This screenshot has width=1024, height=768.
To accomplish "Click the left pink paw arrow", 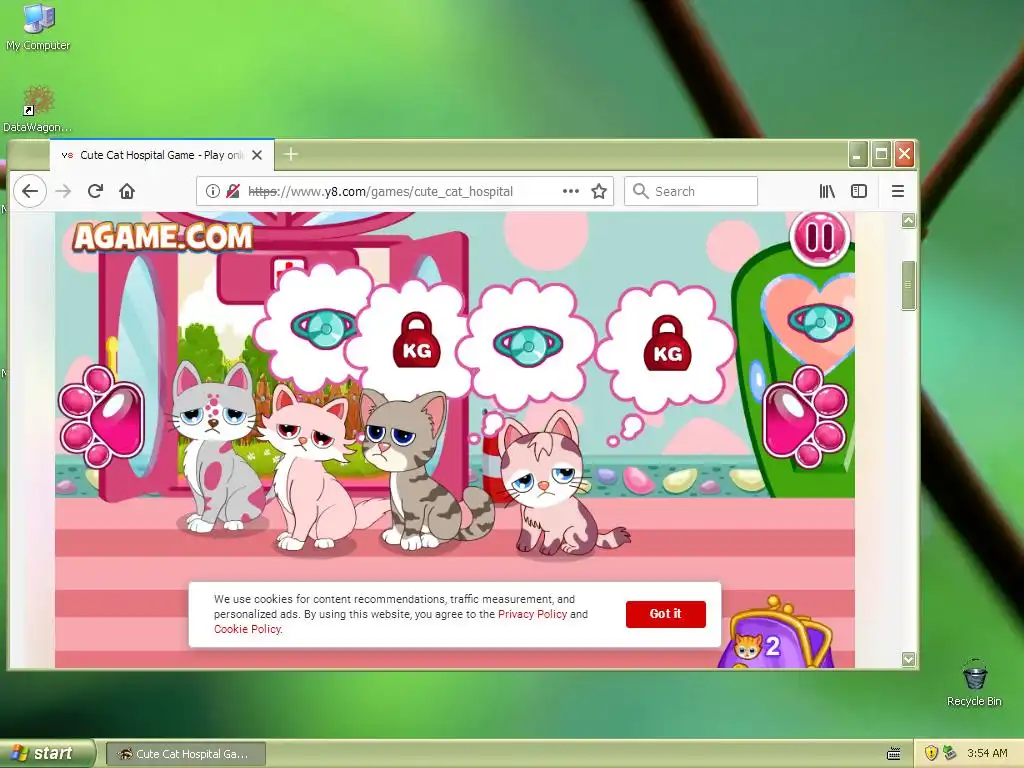I will 103,417.
